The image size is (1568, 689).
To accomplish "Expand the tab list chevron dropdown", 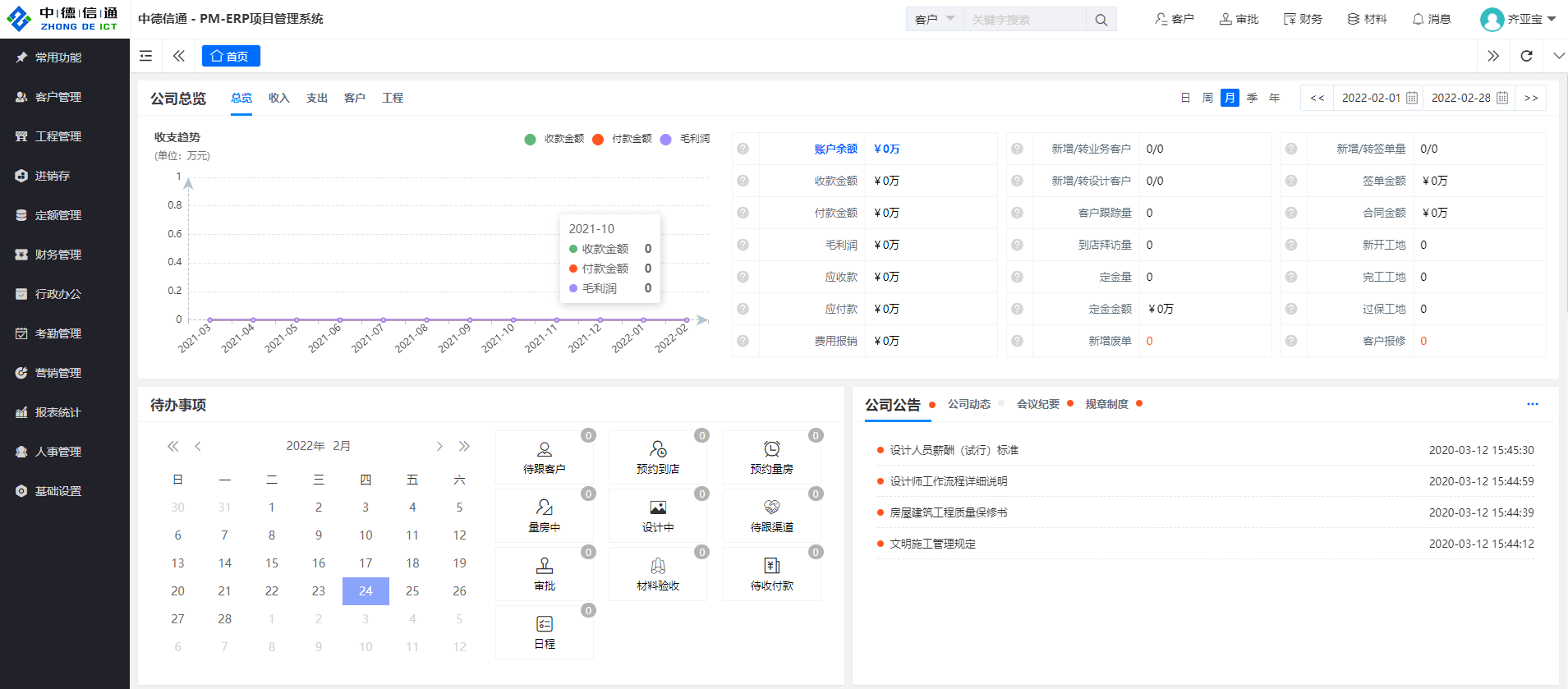I will point(1558,56).
